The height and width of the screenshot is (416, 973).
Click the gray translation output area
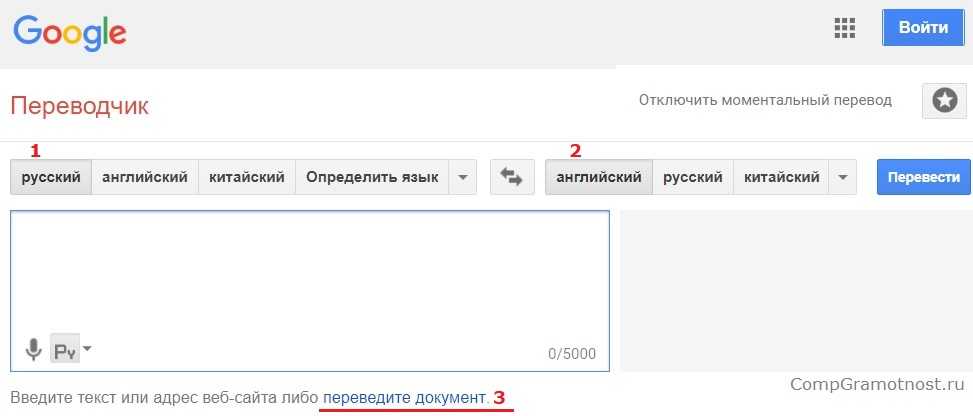tap(796, 291)
